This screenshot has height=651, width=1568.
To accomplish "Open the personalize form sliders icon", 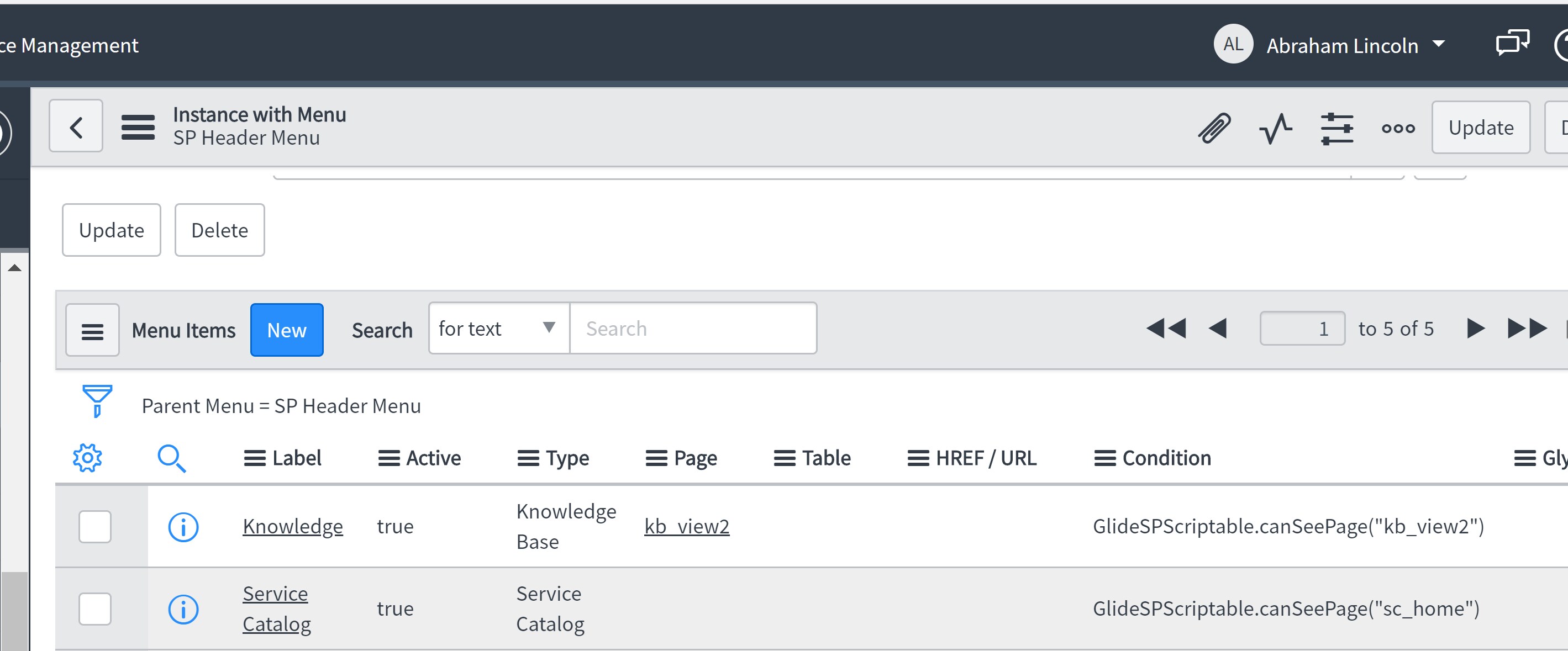I will [1337, 128].
